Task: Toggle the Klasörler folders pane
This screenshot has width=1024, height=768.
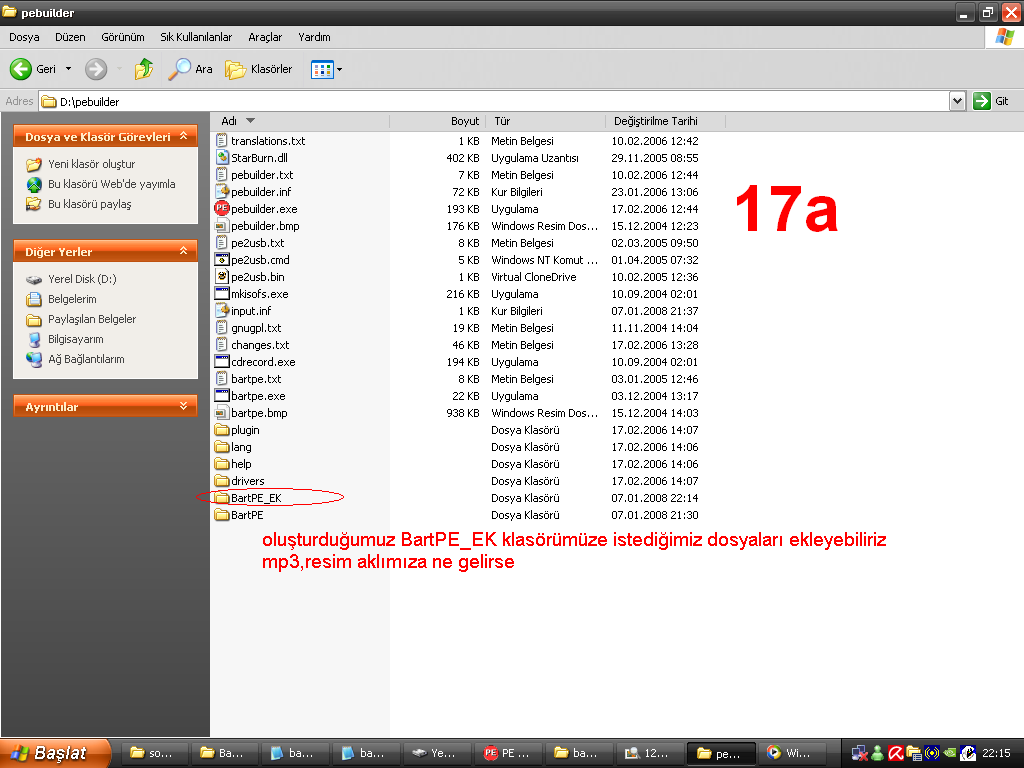Action: tap(259, 69)
